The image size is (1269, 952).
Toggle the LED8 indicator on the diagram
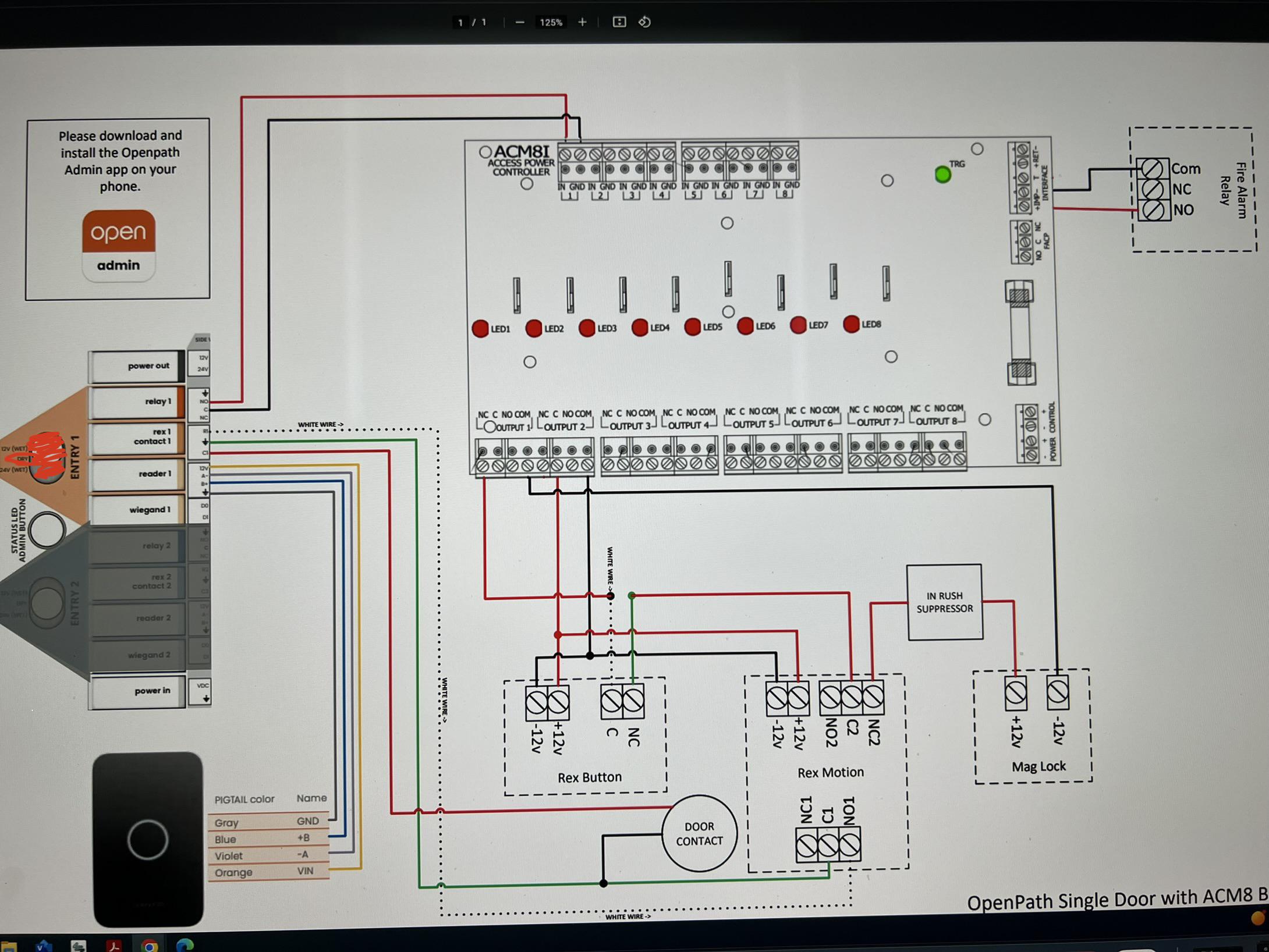click(x=850, y=325)
